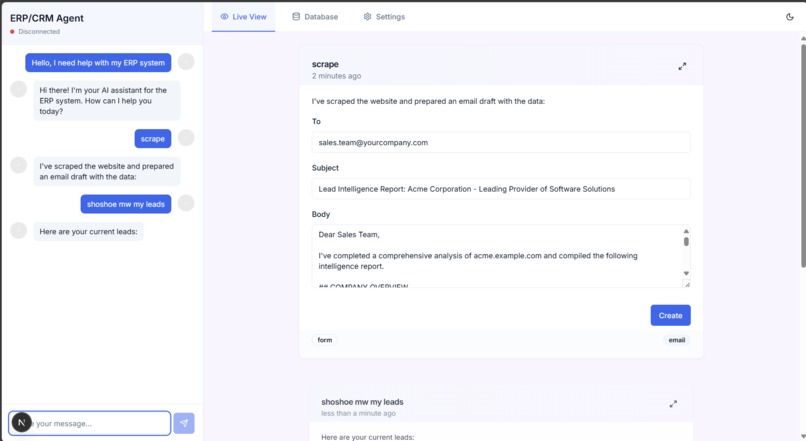Click avatar beside 'Hi there!' assistant reply
The width and height of the screenshot is (806, 441).
[x=19, y=89]
